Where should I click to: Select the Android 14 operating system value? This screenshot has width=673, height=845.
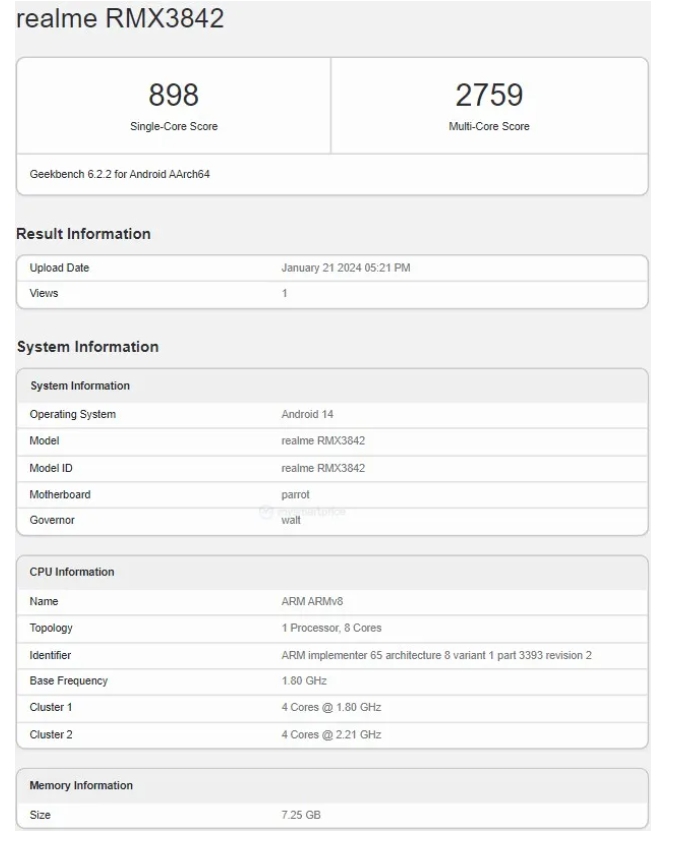pos(307,414)
